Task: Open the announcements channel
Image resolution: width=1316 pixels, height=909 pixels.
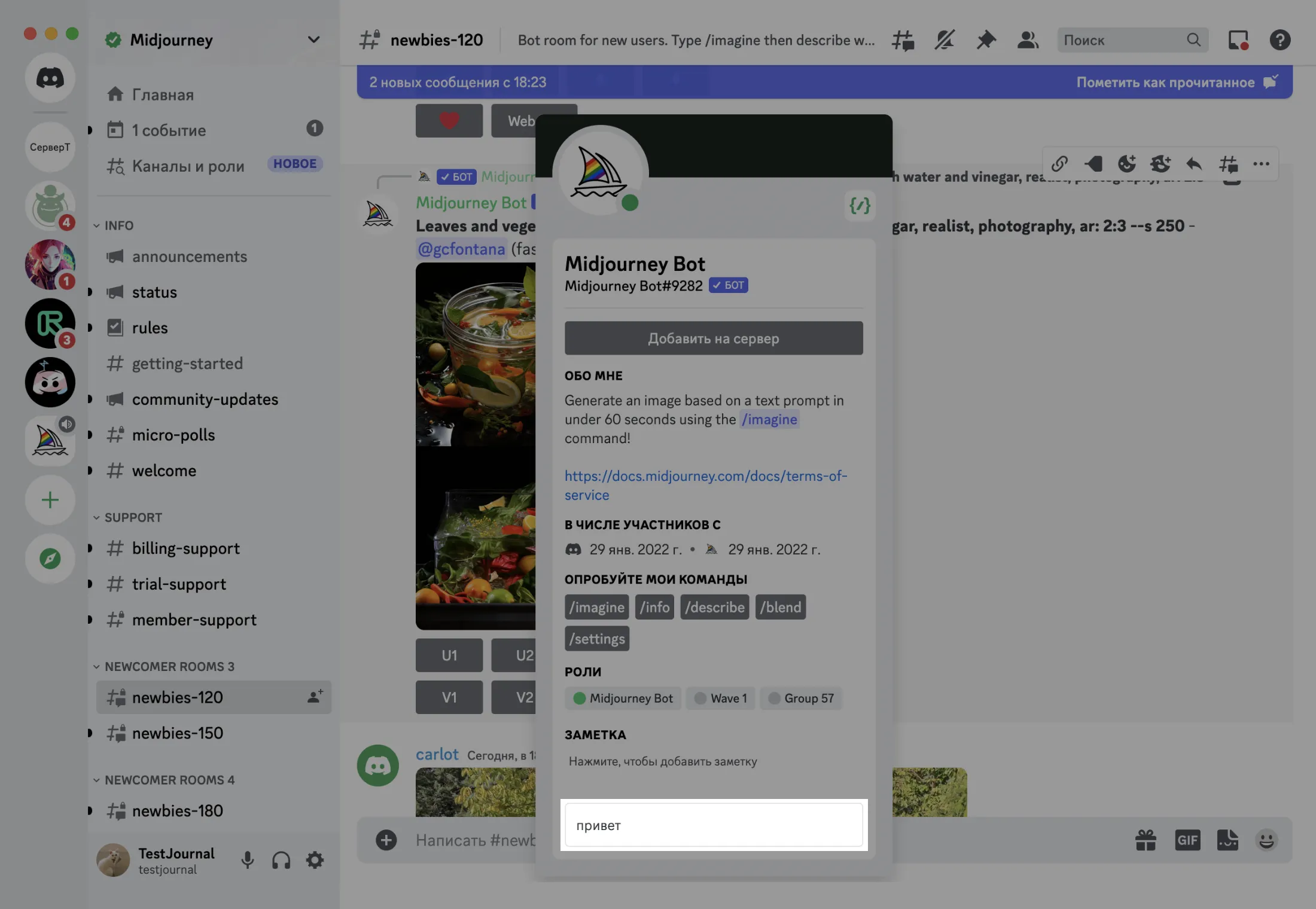Action: [214, 257]
